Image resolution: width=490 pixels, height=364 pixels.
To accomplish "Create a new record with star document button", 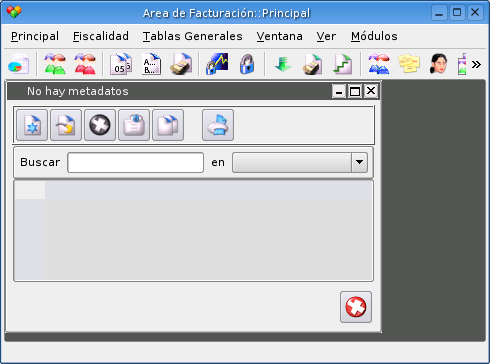I will point(32,125).
